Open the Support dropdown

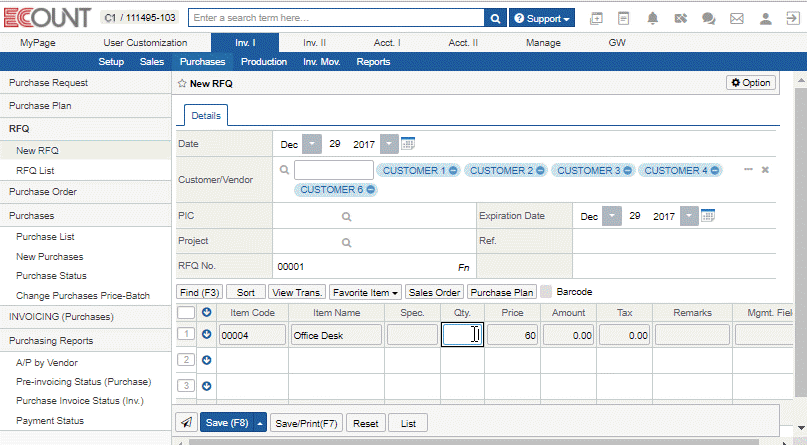542,18
